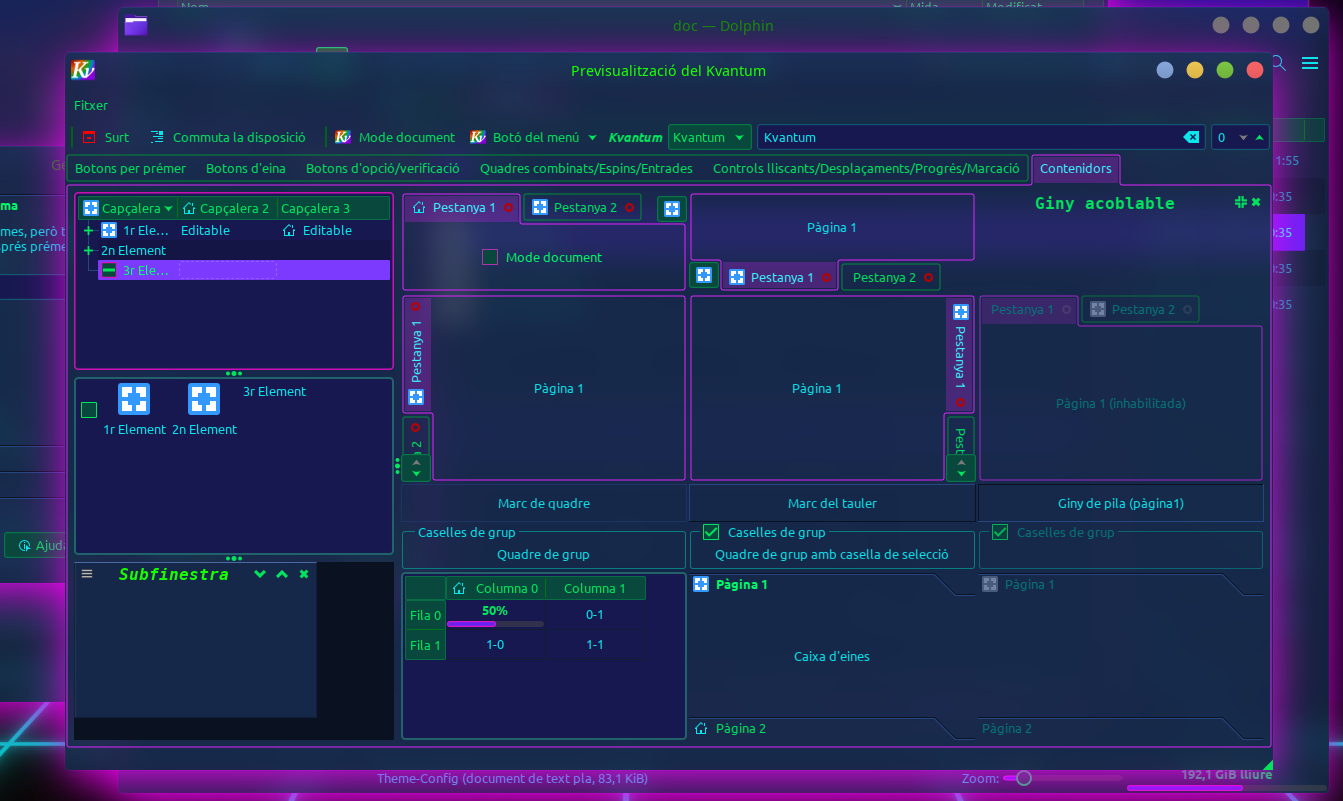Click the Commuta la disposició layout icon
The height and width of the screenshot is (801, 1343).
[x=157, y=137]
